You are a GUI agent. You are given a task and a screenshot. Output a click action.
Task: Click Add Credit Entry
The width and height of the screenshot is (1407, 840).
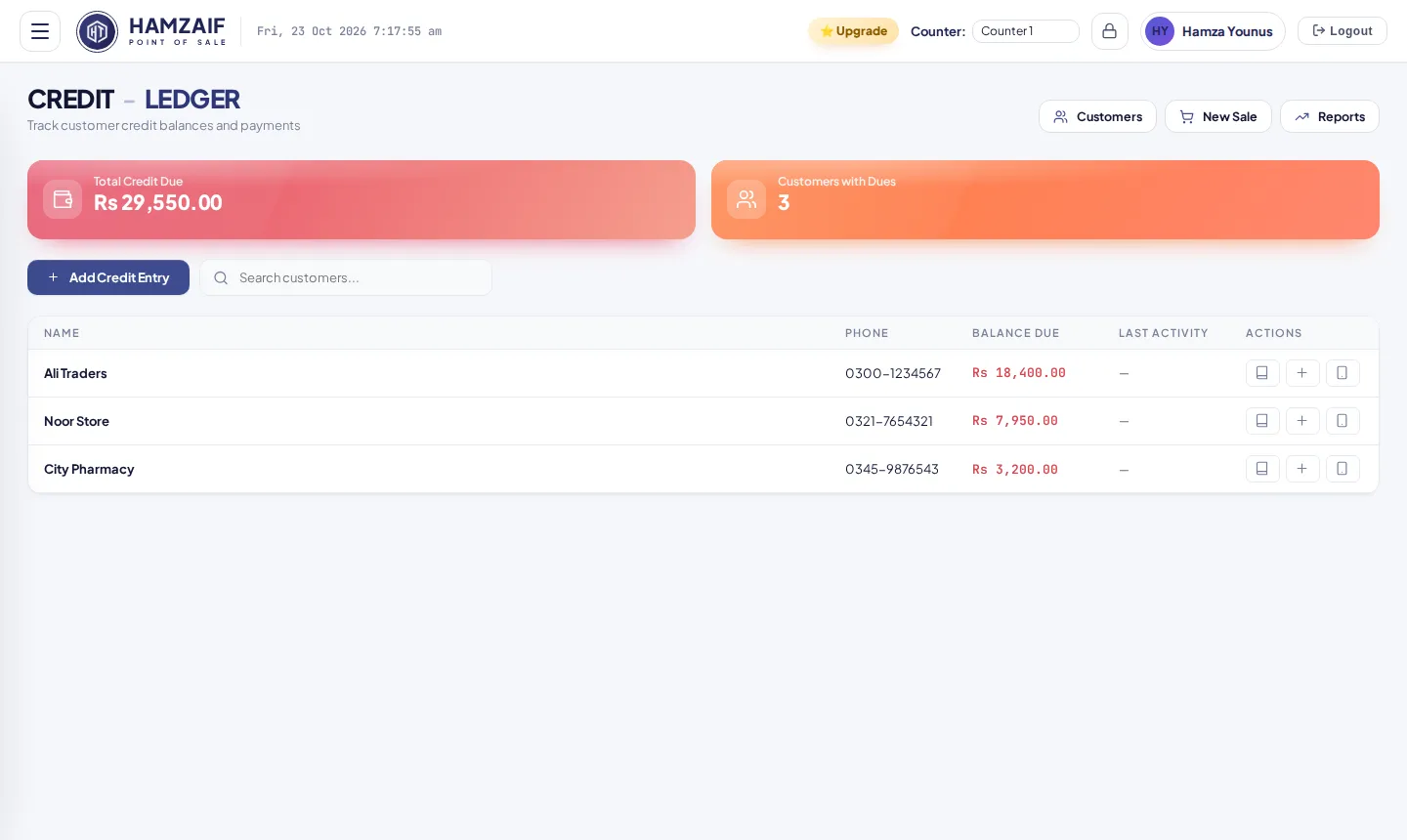(x=108, y=277)
